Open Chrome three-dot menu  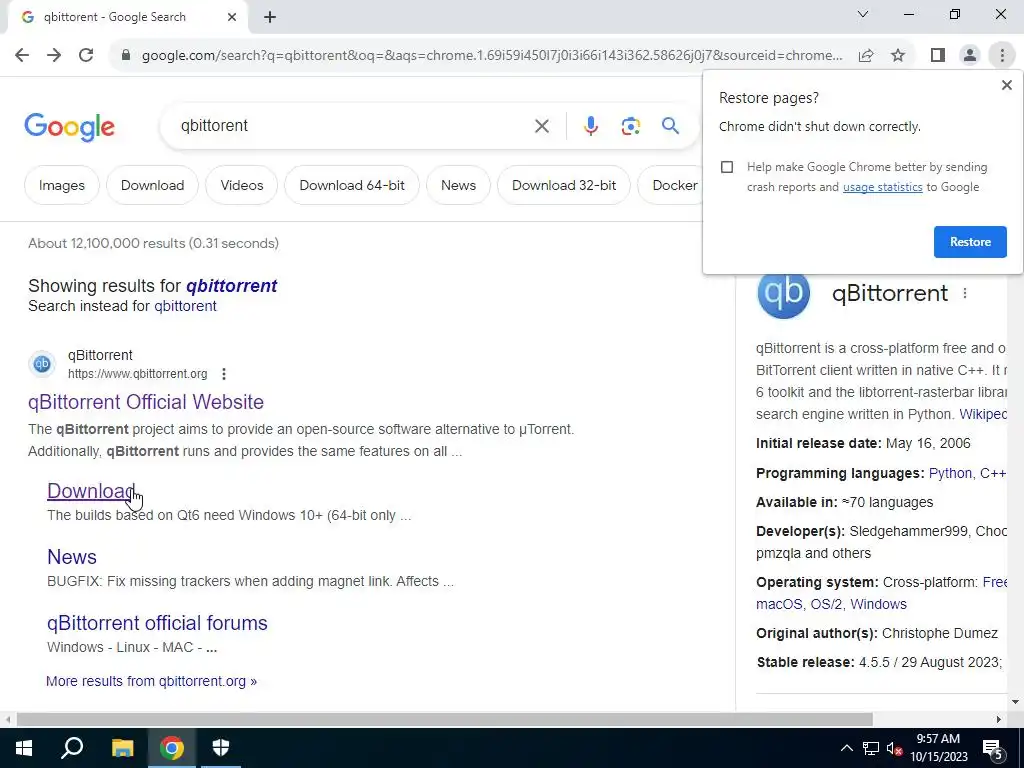coord(1002,56)
